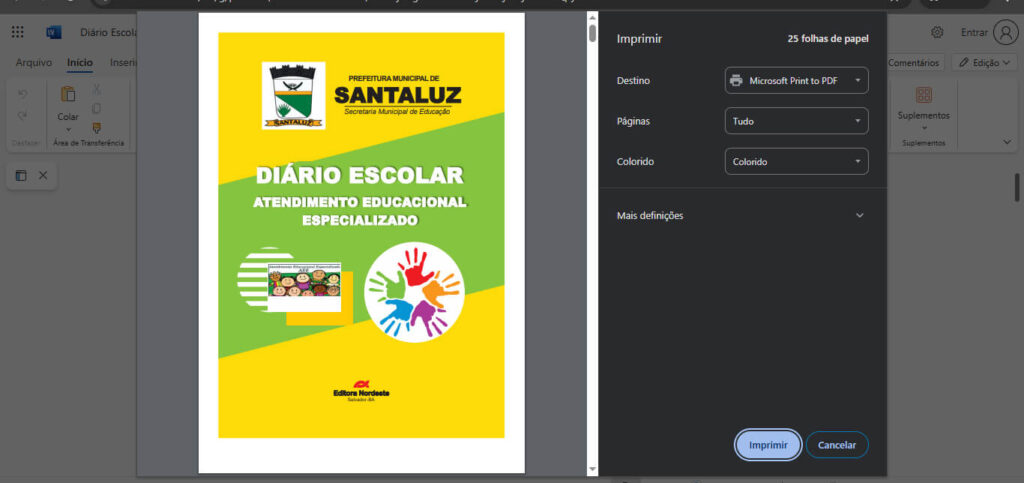Open the Edição mode dropdown

[x=984, y=63]
